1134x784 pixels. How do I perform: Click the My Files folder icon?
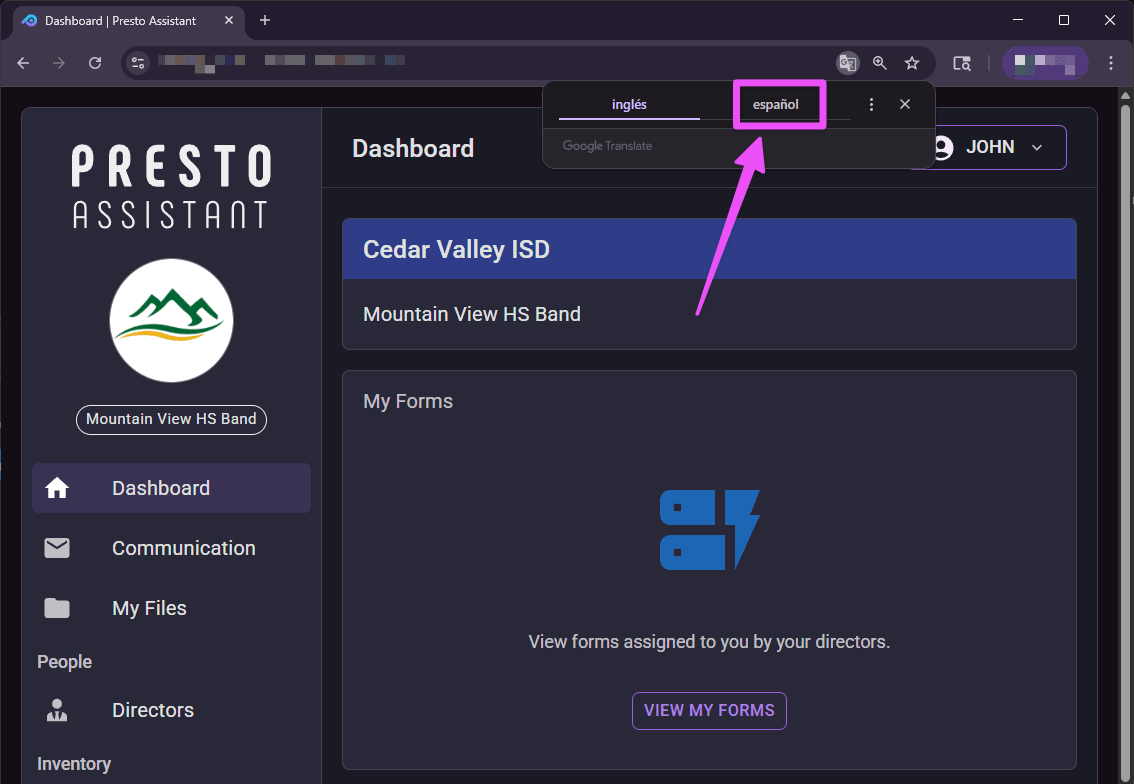coord(57,608)
